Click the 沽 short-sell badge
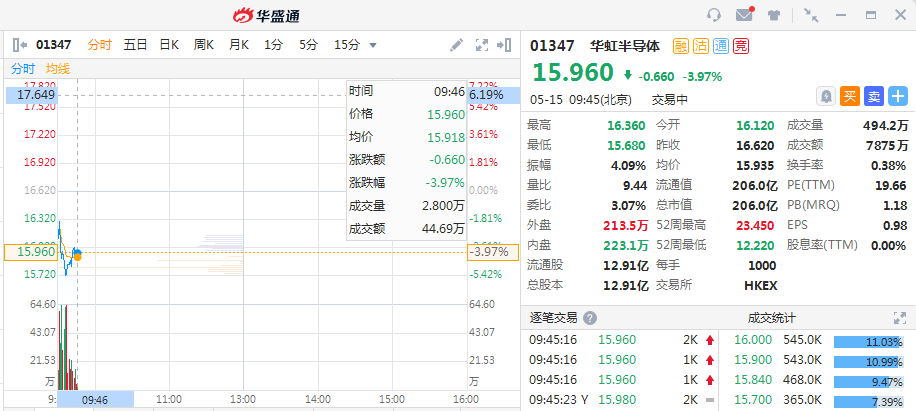Image resolution: width=916 pixels, height=411 pixels. tap(701, 46)
